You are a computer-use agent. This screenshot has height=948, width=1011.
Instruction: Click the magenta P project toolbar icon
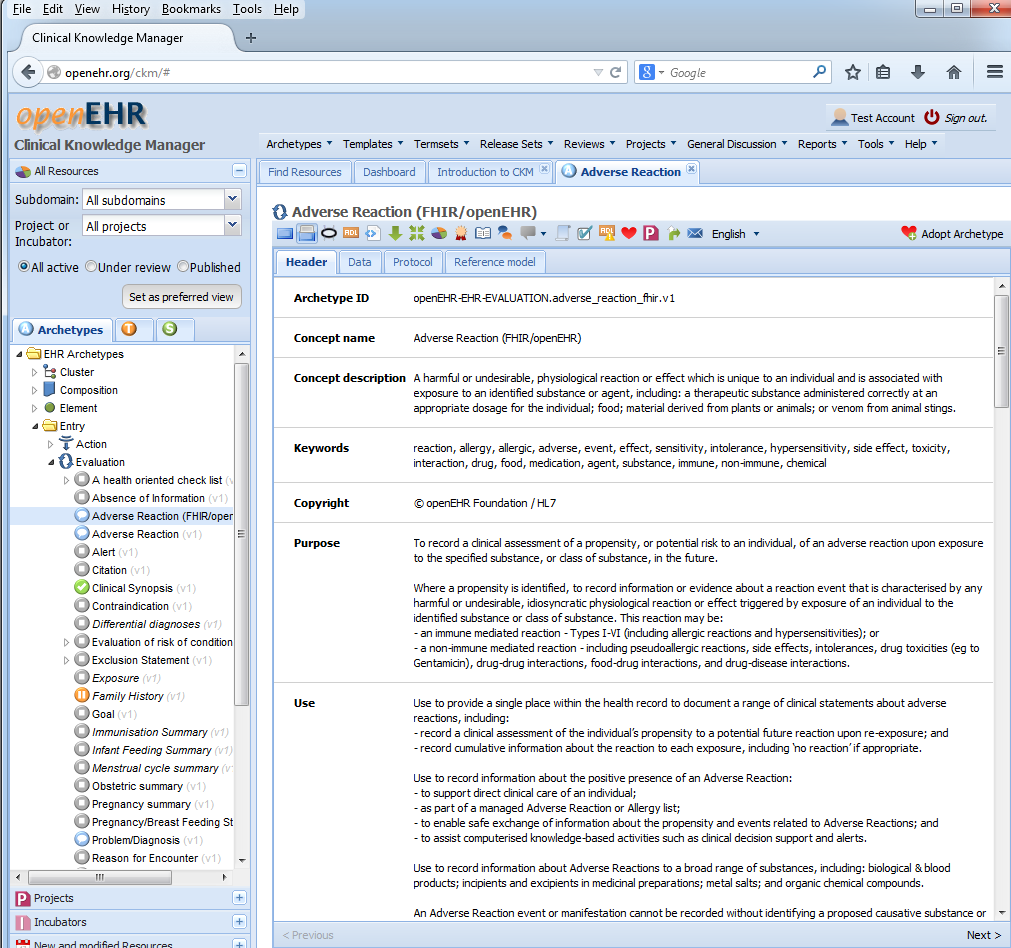coord(651,233)
